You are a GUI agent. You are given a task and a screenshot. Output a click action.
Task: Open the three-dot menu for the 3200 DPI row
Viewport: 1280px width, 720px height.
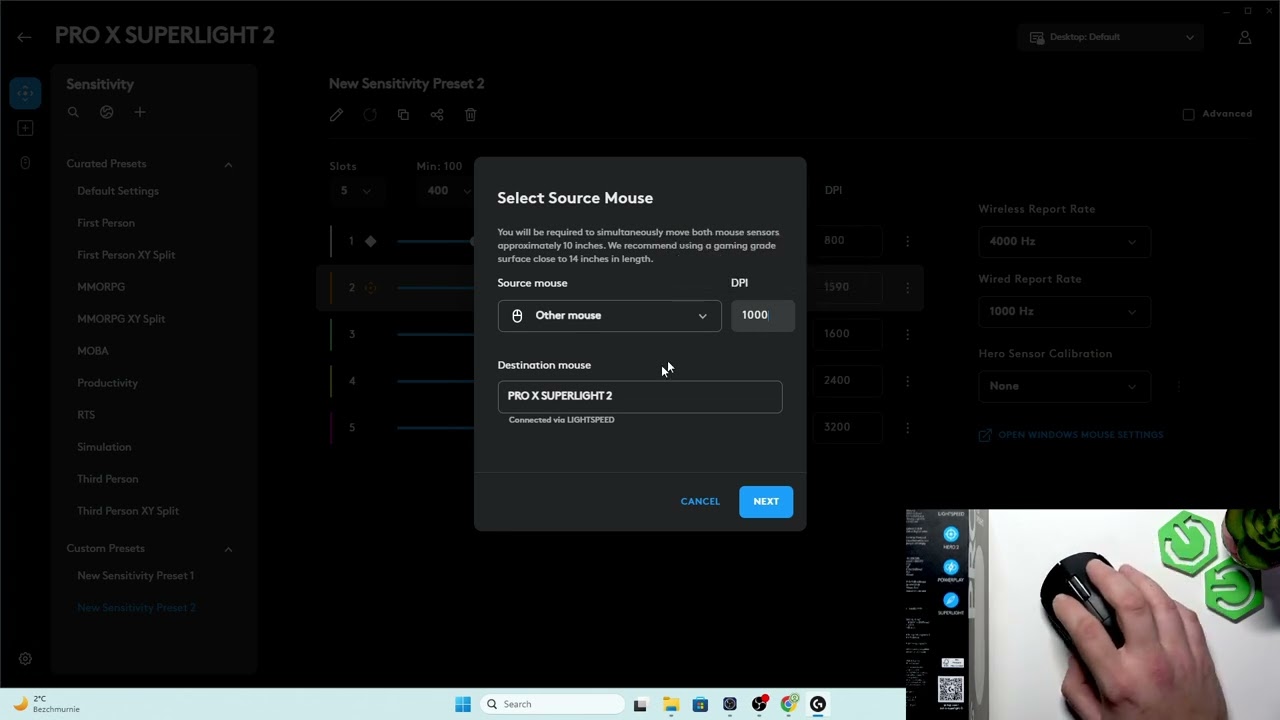908,427
